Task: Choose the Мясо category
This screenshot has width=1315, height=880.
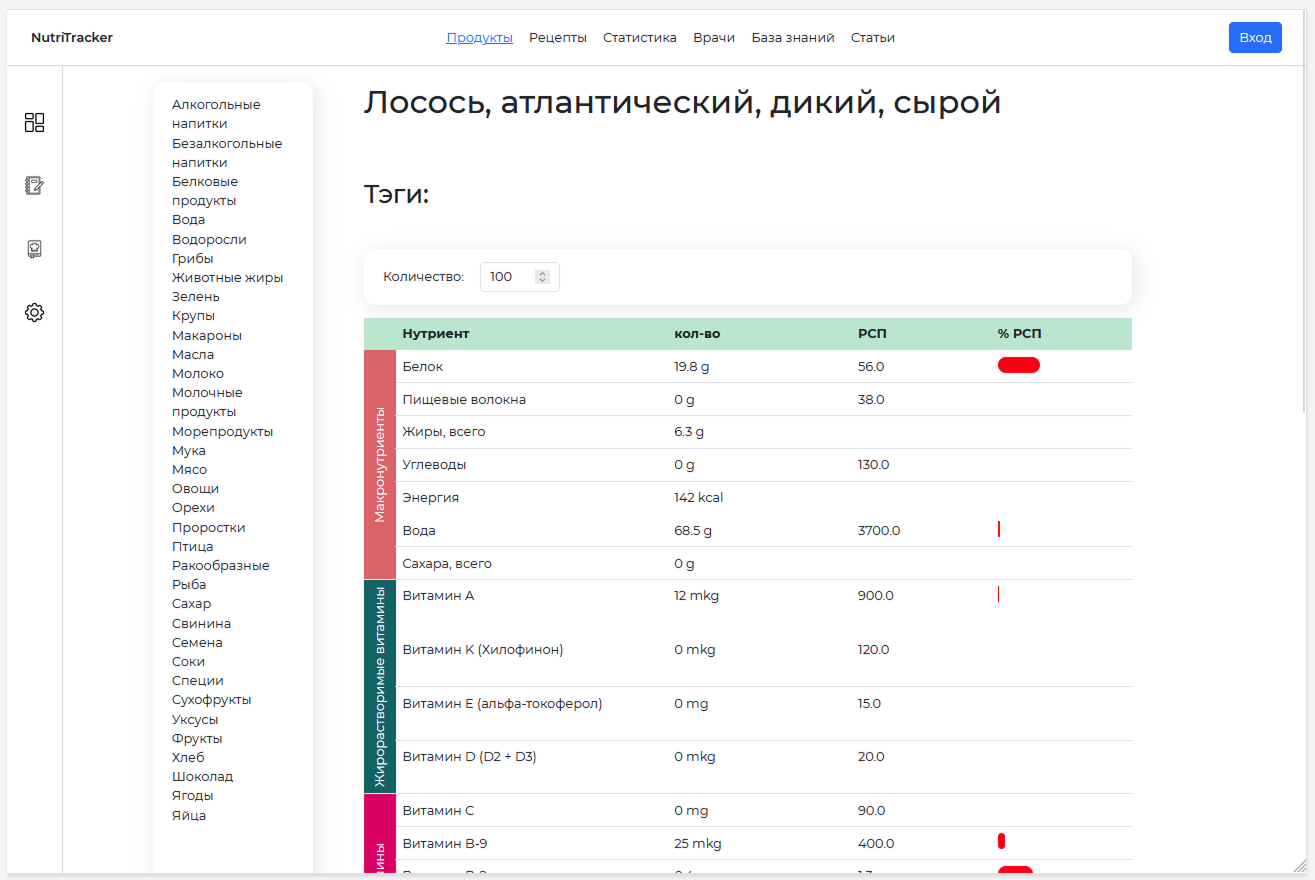Action: point(190,470)
